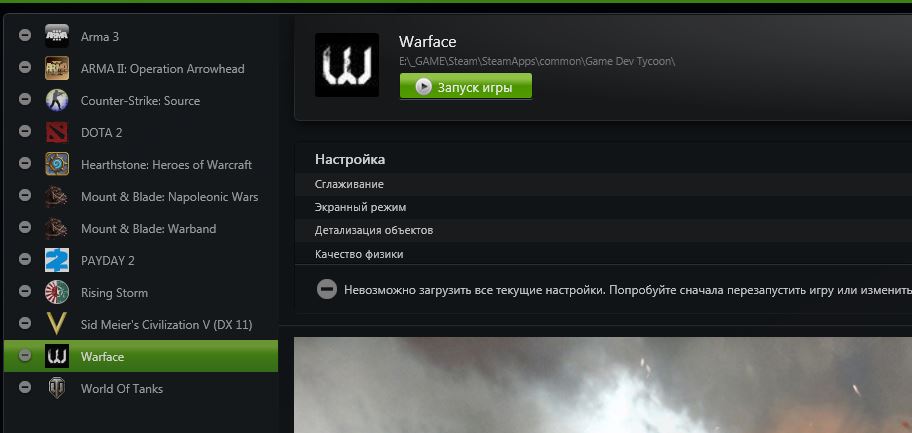Click the Warface title in header
The height and width of the screenshot is (433, 912).
coord(428,41)
